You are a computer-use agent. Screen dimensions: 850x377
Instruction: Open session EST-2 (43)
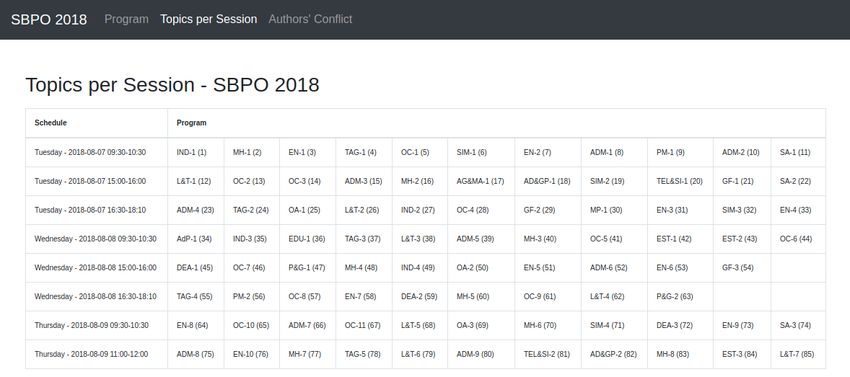coord(739,239)
